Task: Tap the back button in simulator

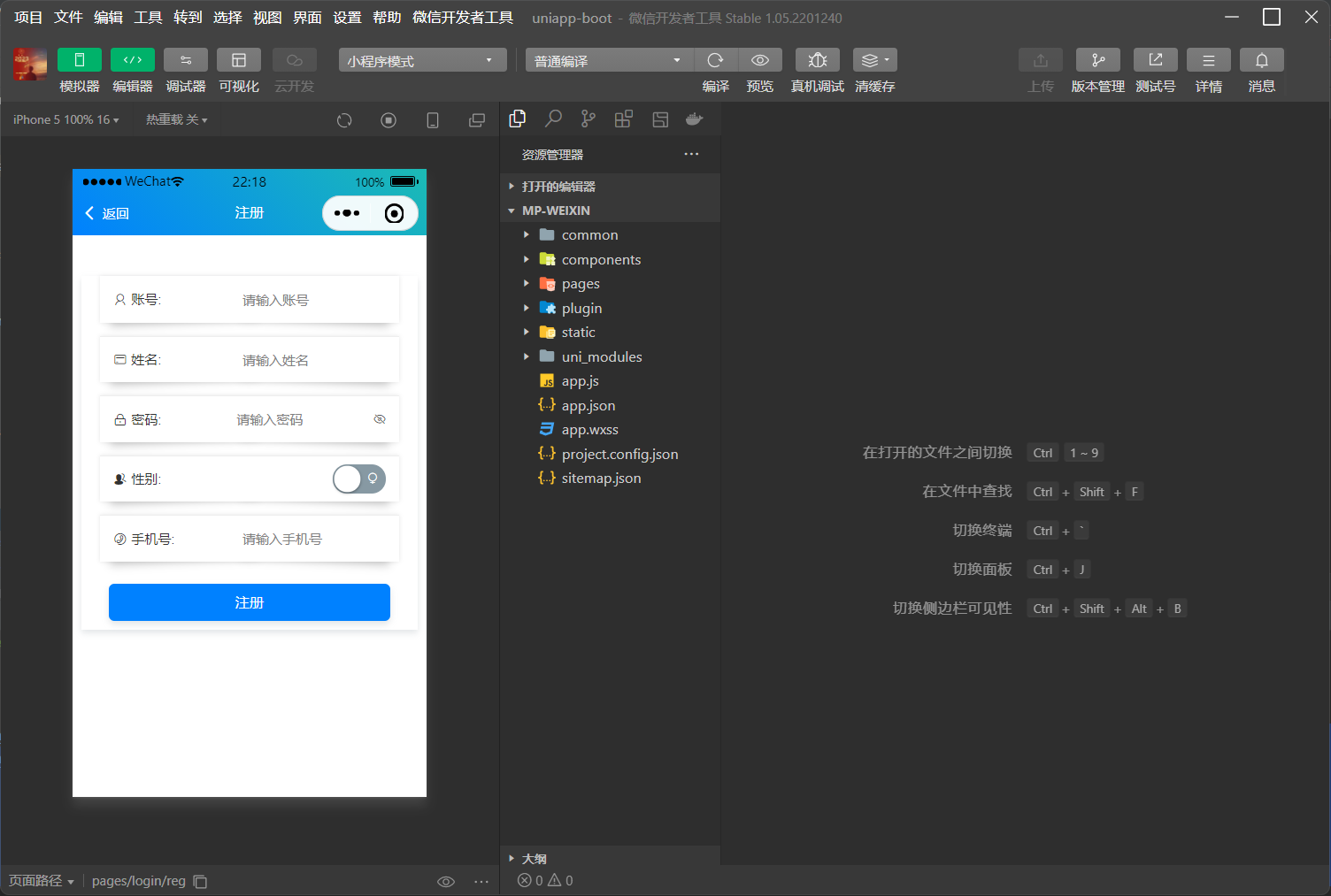Action: tap(107, 213)
